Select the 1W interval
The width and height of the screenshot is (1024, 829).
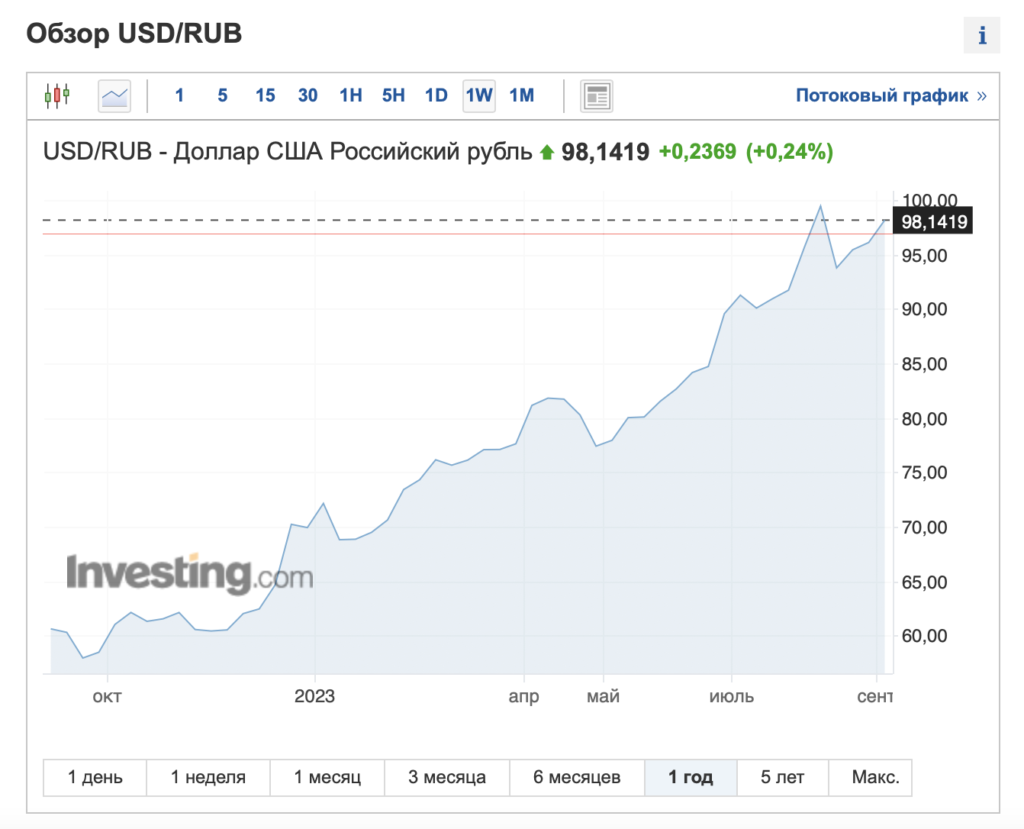tap(479, 96)
